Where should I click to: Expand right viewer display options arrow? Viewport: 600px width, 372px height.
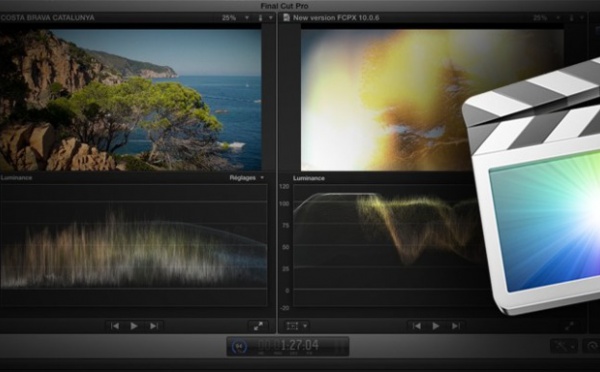[582, 18]
